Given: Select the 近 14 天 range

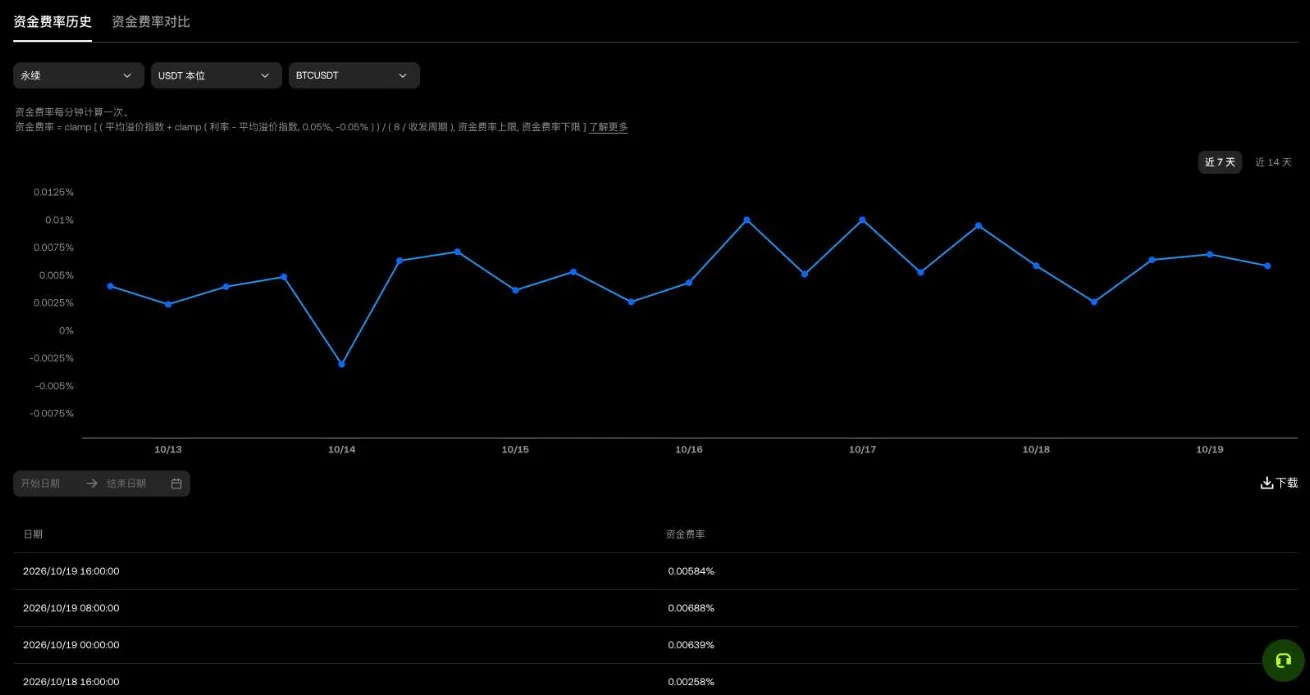Looking at the screenshot, I should pos(1273,162).
